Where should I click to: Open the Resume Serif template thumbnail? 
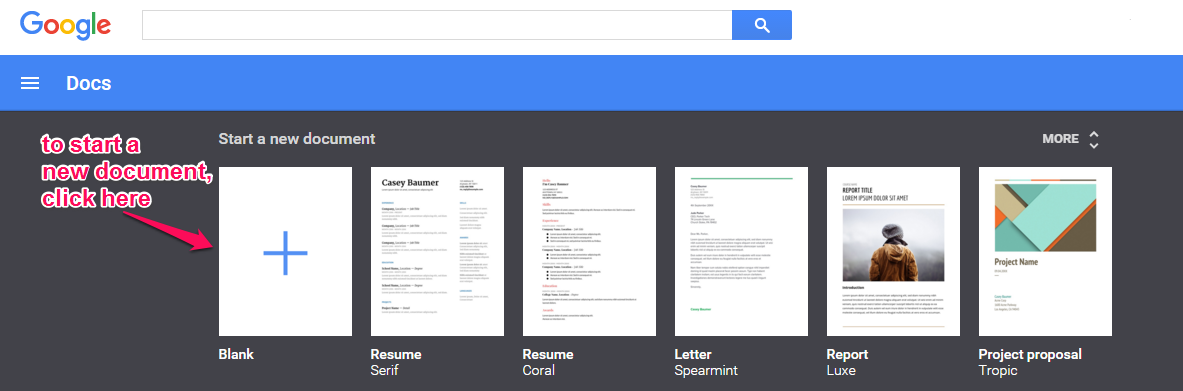pyautogui.click(x=438, y=251)
